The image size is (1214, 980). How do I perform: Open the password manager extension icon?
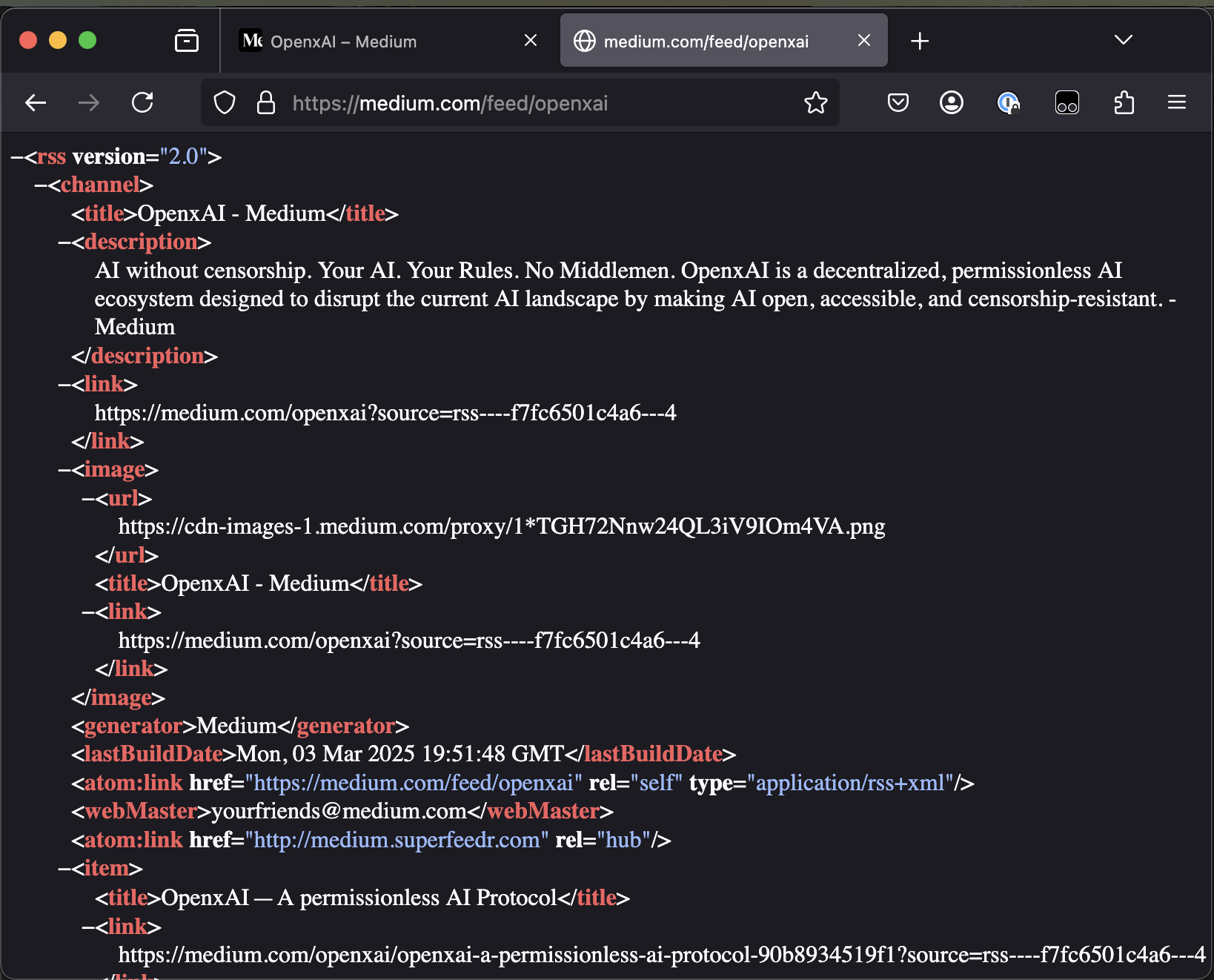[1009, 102]
